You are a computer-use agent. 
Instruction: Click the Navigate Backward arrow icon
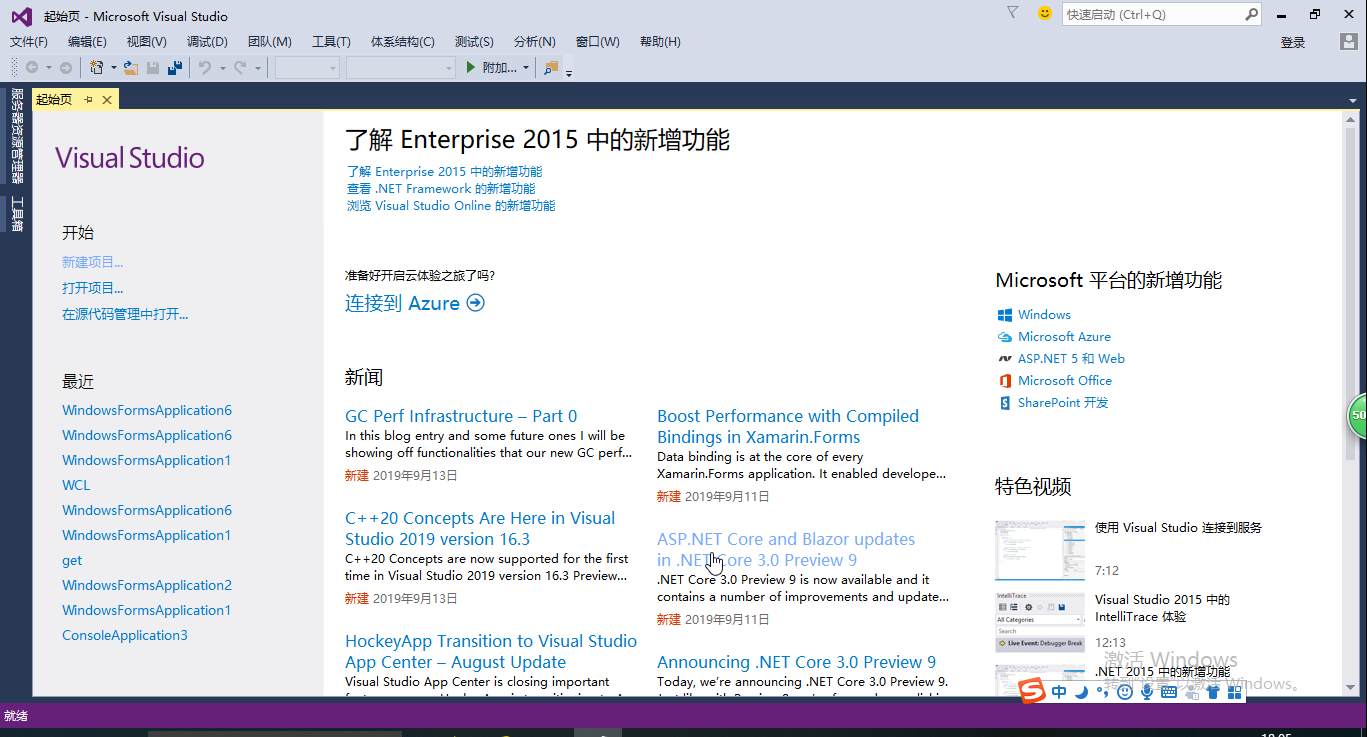click(x=32, y=68)
